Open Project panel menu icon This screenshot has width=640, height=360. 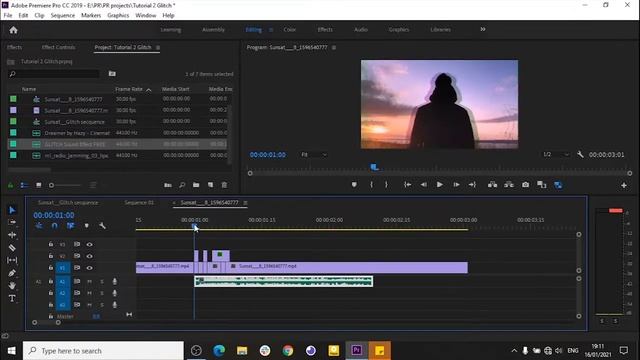tap(158, 48)
